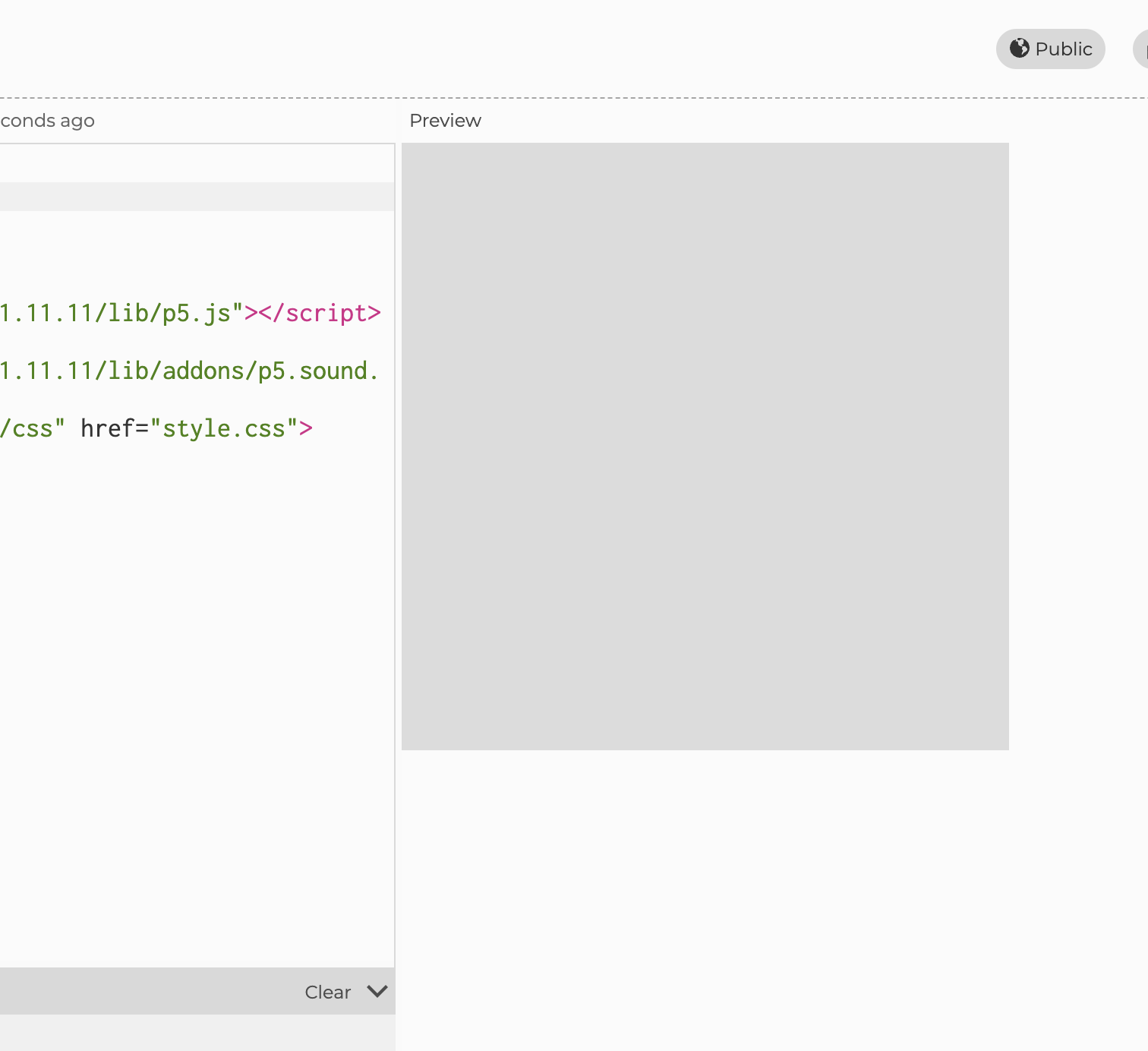Image resolution: width=1148 pixels, height=1051 pixels.
Task: Click the Public label text
Action: click(1065, 49)
